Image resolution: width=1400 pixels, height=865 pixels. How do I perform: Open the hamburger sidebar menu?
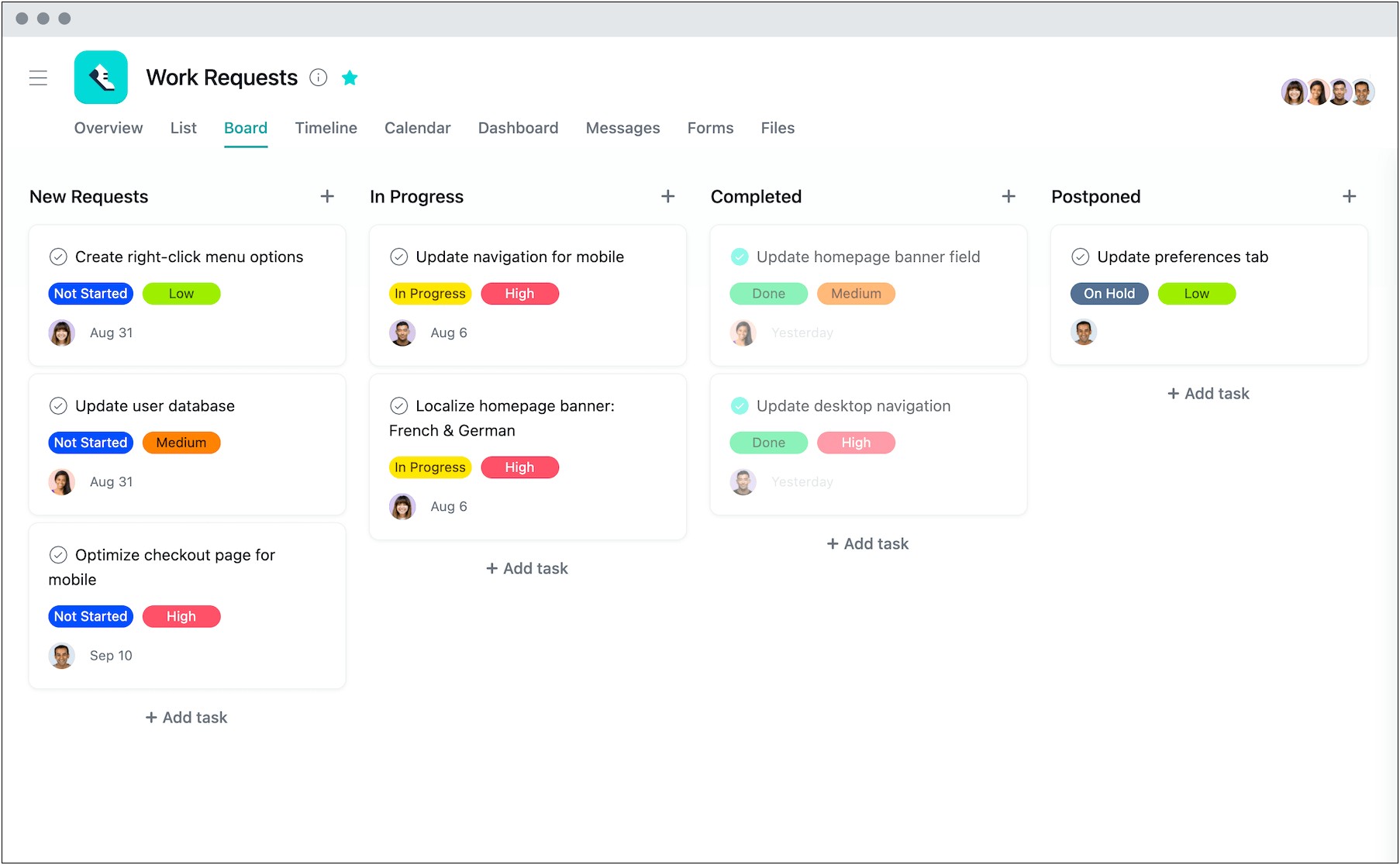pyautogui.click(x=38, y=78)
